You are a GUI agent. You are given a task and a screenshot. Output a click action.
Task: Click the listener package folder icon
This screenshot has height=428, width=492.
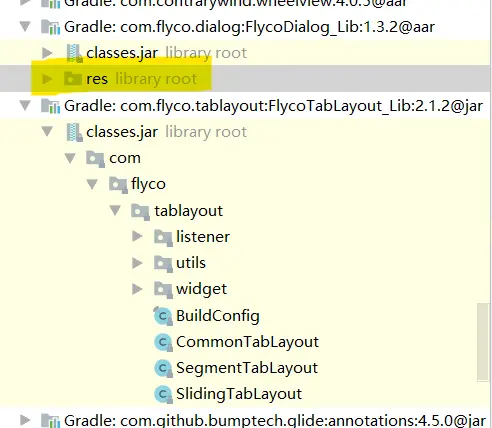click(163, 238)
